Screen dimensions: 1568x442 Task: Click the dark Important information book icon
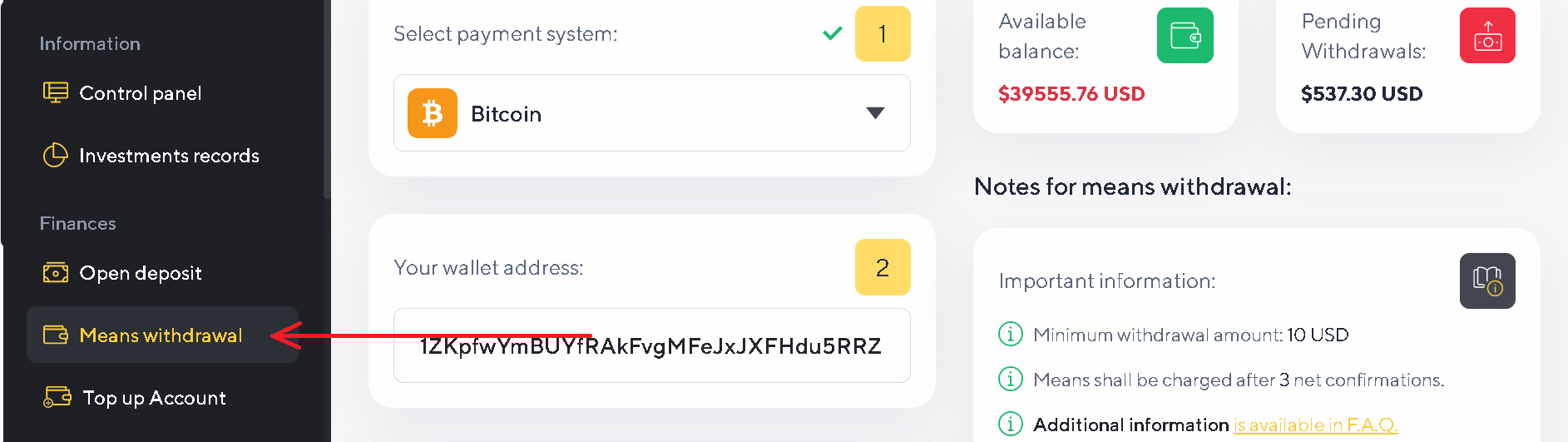click(1487, 281)
